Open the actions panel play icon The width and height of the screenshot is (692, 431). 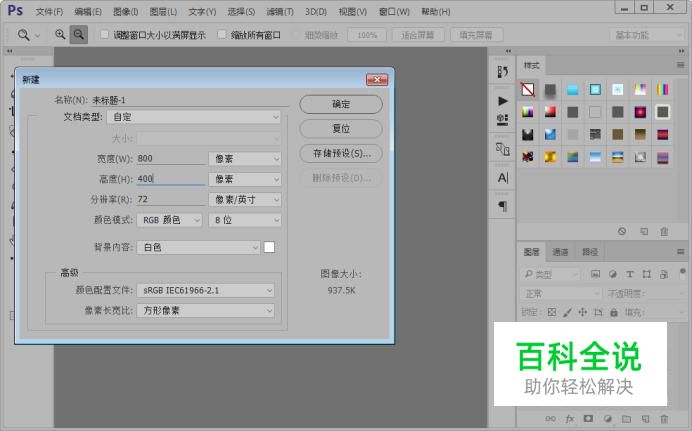tap(502, 101)
